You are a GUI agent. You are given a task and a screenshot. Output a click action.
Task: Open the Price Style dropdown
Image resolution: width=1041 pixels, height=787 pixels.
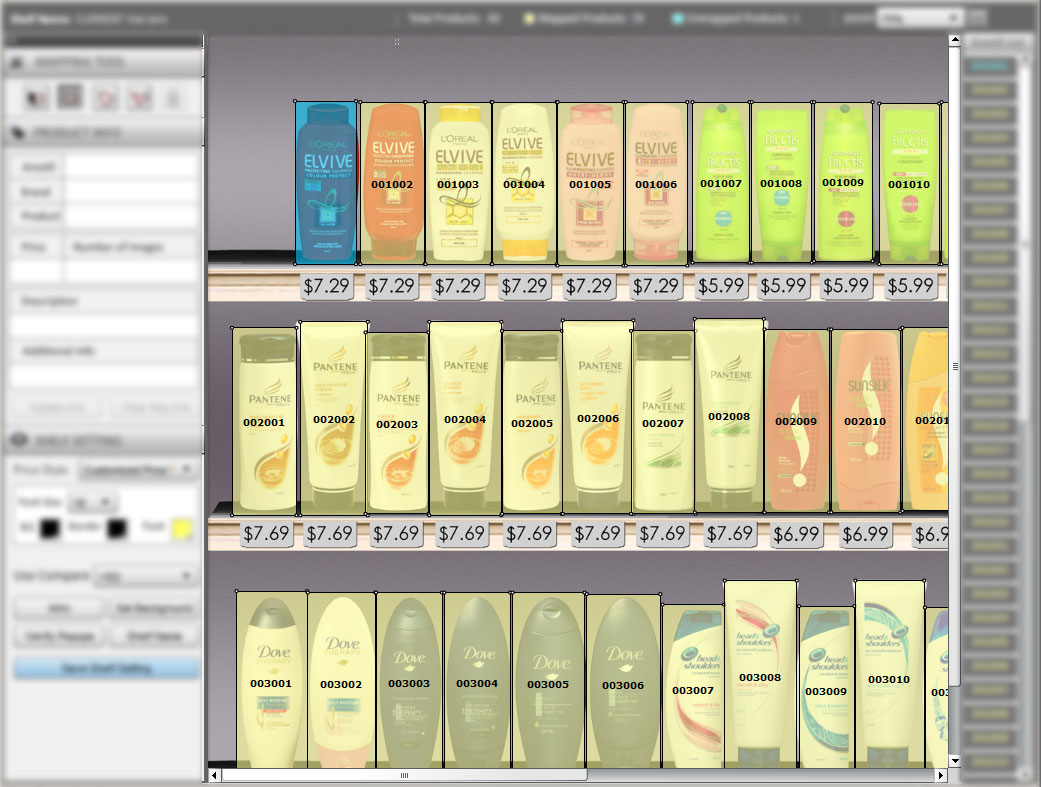pos(138,469)
